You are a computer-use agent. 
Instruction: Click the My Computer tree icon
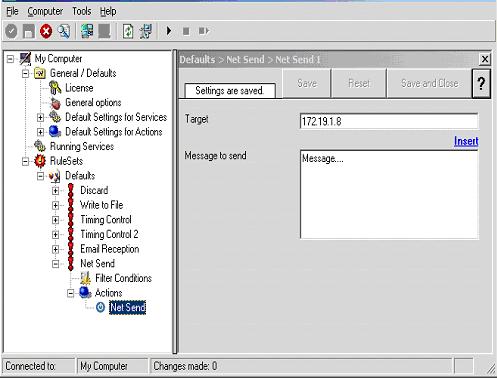click(x=25, y=59)
